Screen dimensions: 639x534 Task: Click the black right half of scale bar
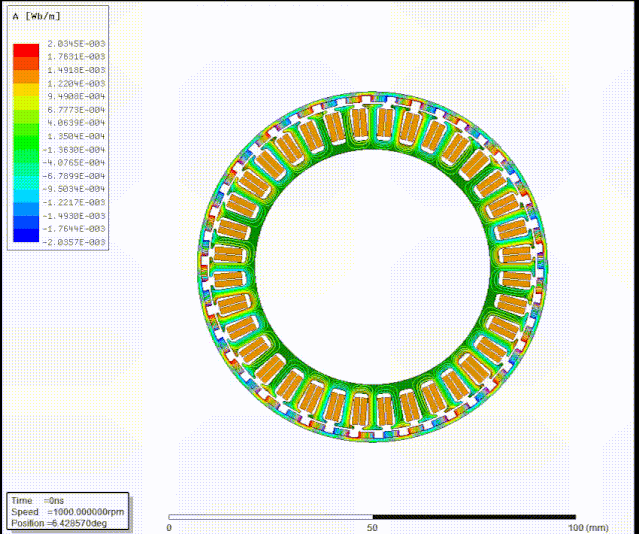click(474, 516)
